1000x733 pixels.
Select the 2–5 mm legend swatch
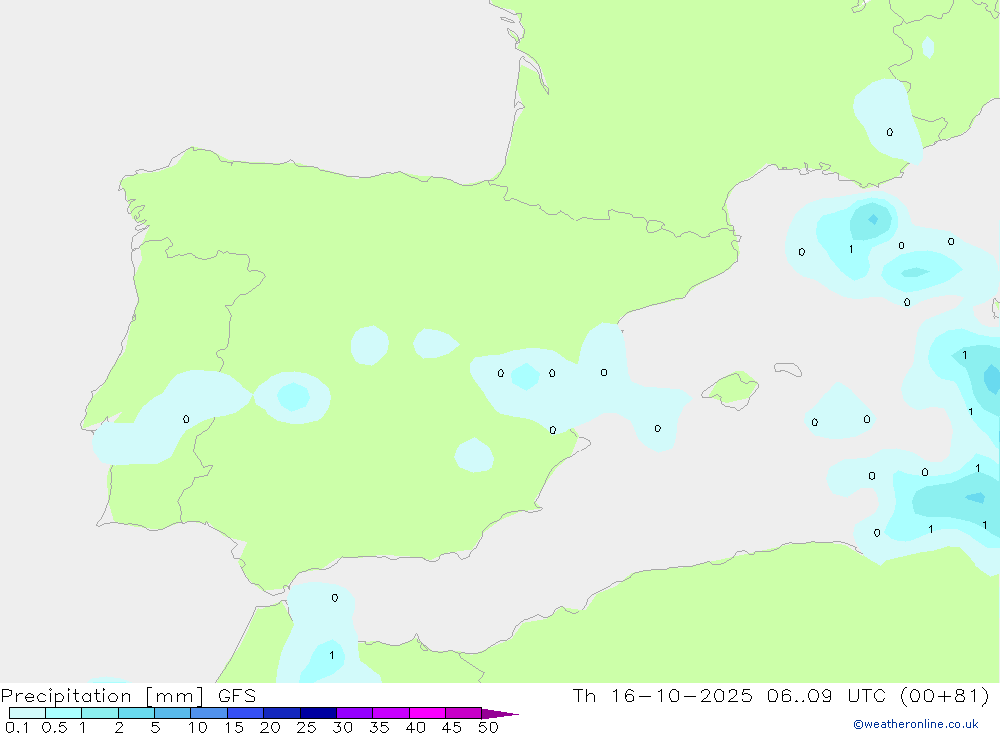136,713
